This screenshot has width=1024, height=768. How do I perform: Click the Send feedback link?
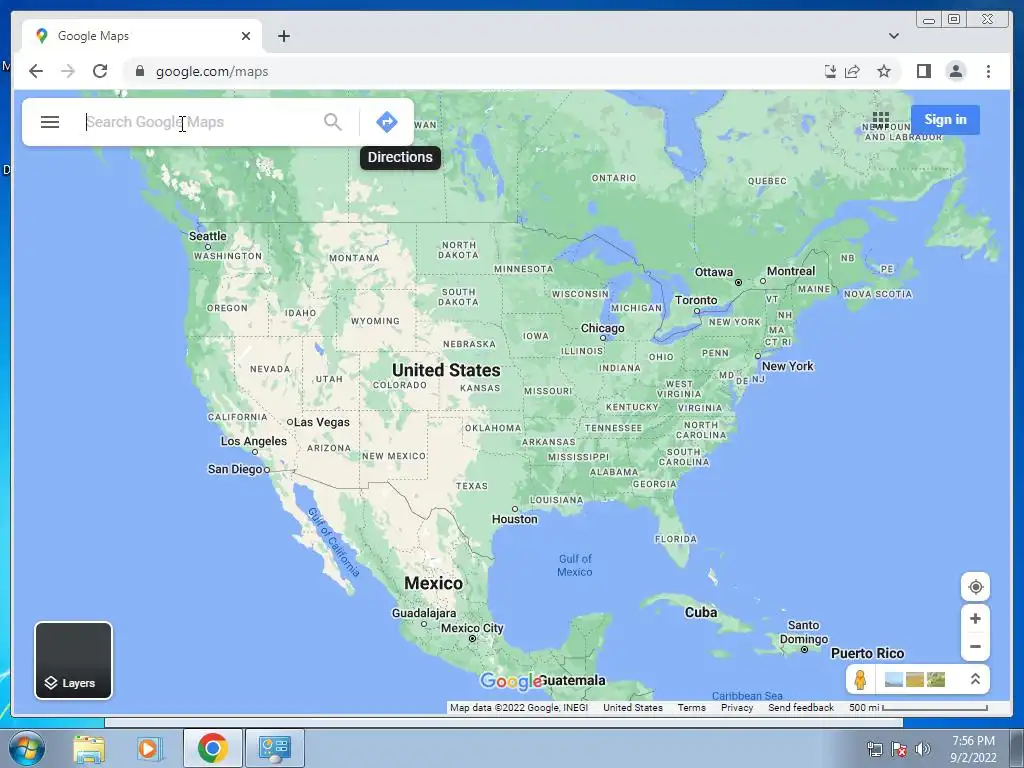coord(801,707)
